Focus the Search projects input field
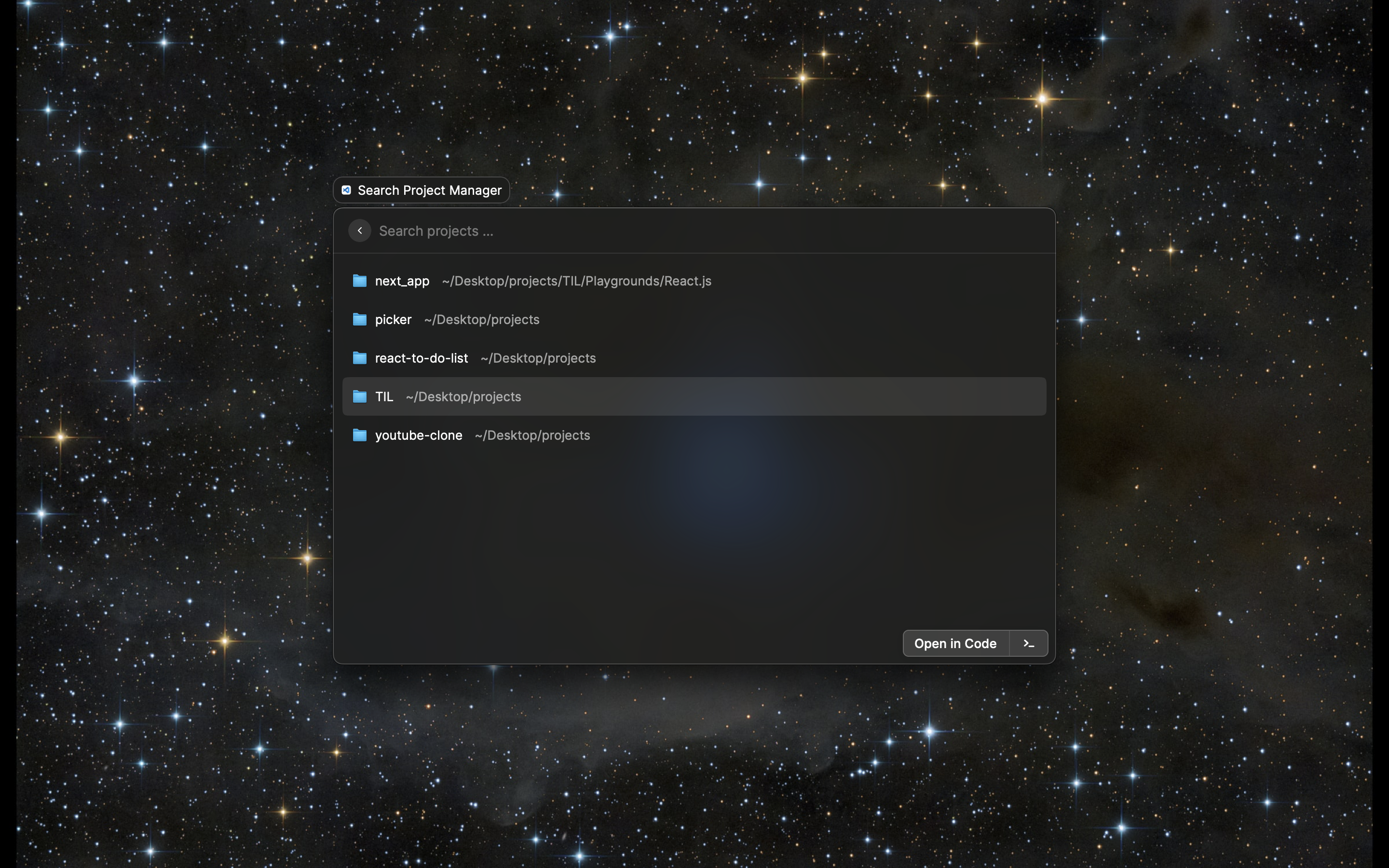 [x=689, y=231]
